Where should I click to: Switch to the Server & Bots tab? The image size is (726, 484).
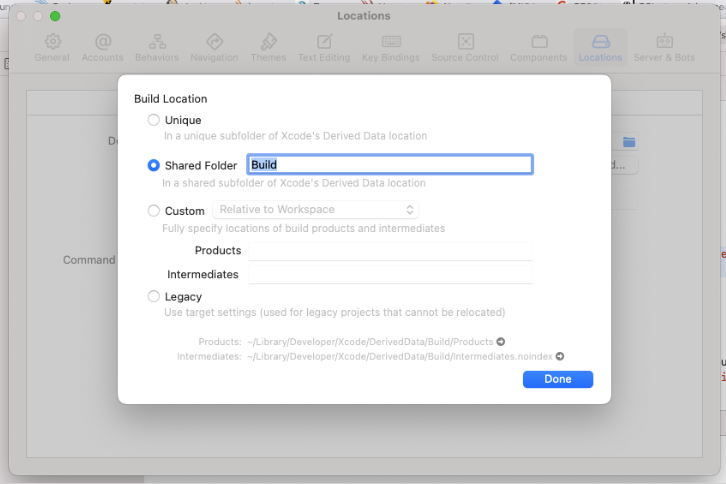tap(664, 42)
